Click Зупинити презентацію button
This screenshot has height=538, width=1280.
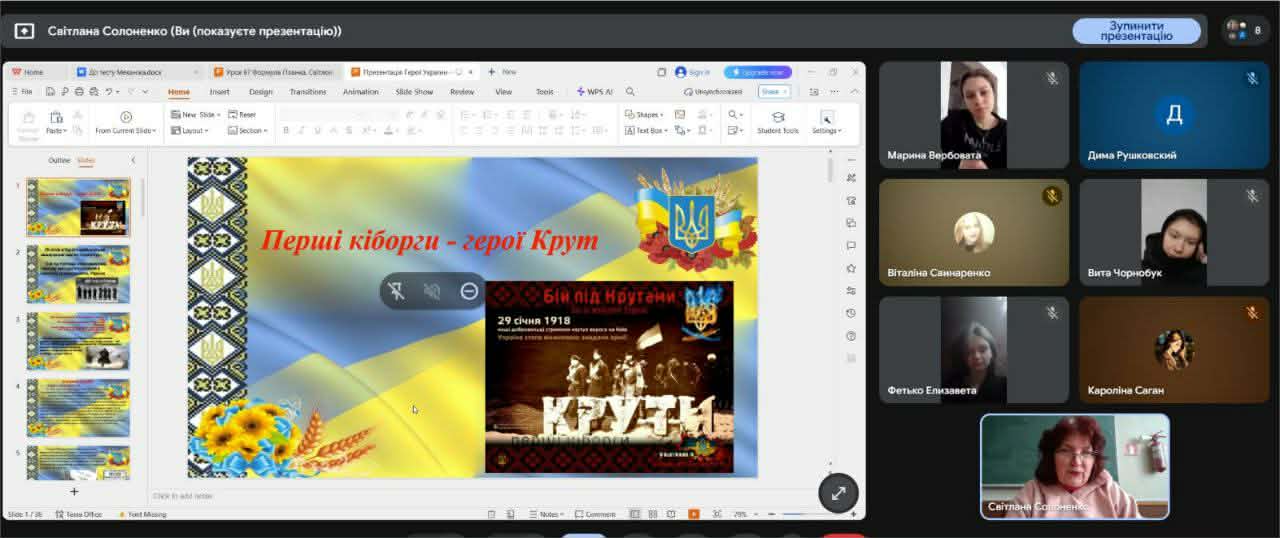1136,31
